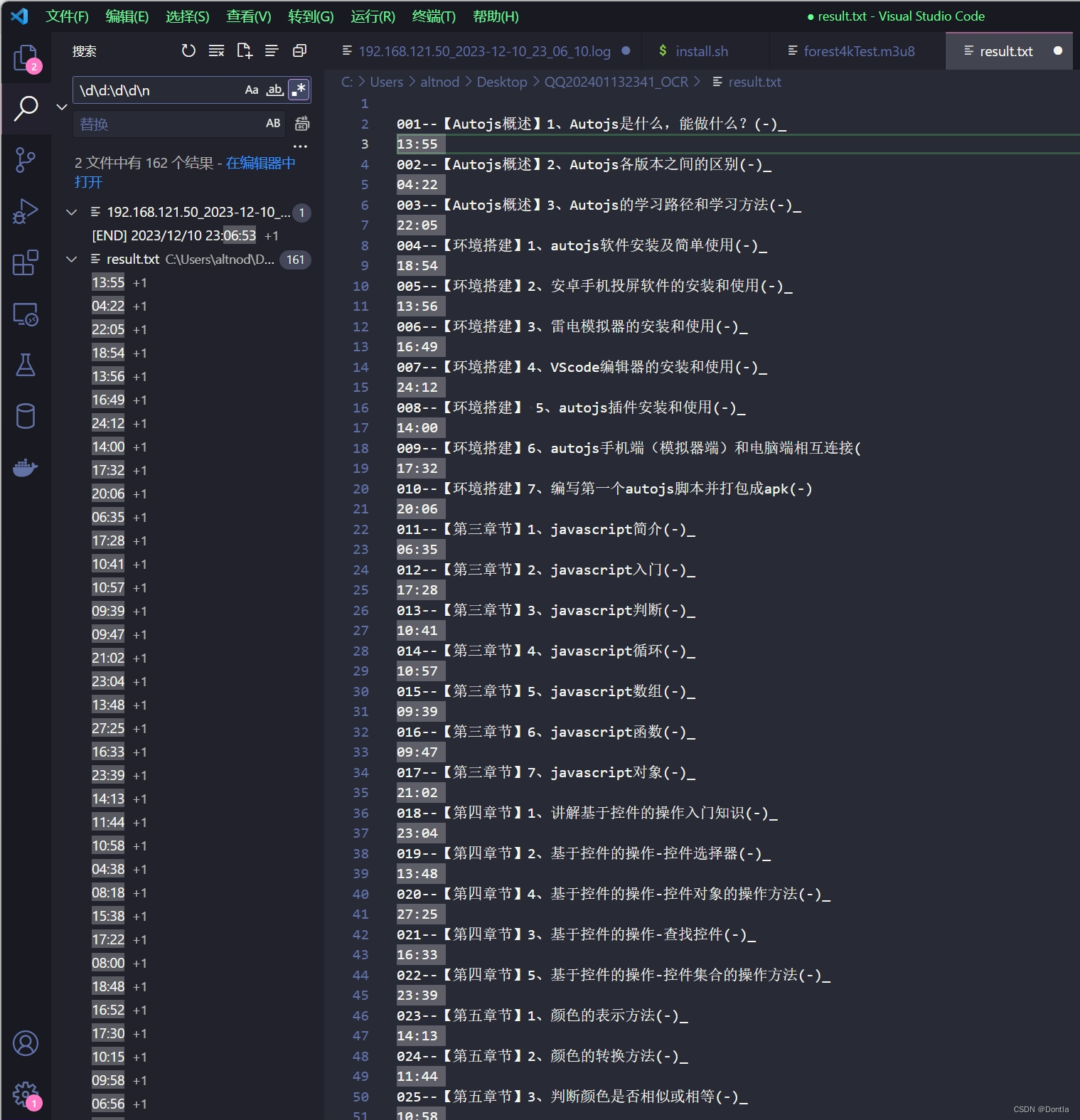Click line 36 text 018-- 第四章节

pos(587,813)
